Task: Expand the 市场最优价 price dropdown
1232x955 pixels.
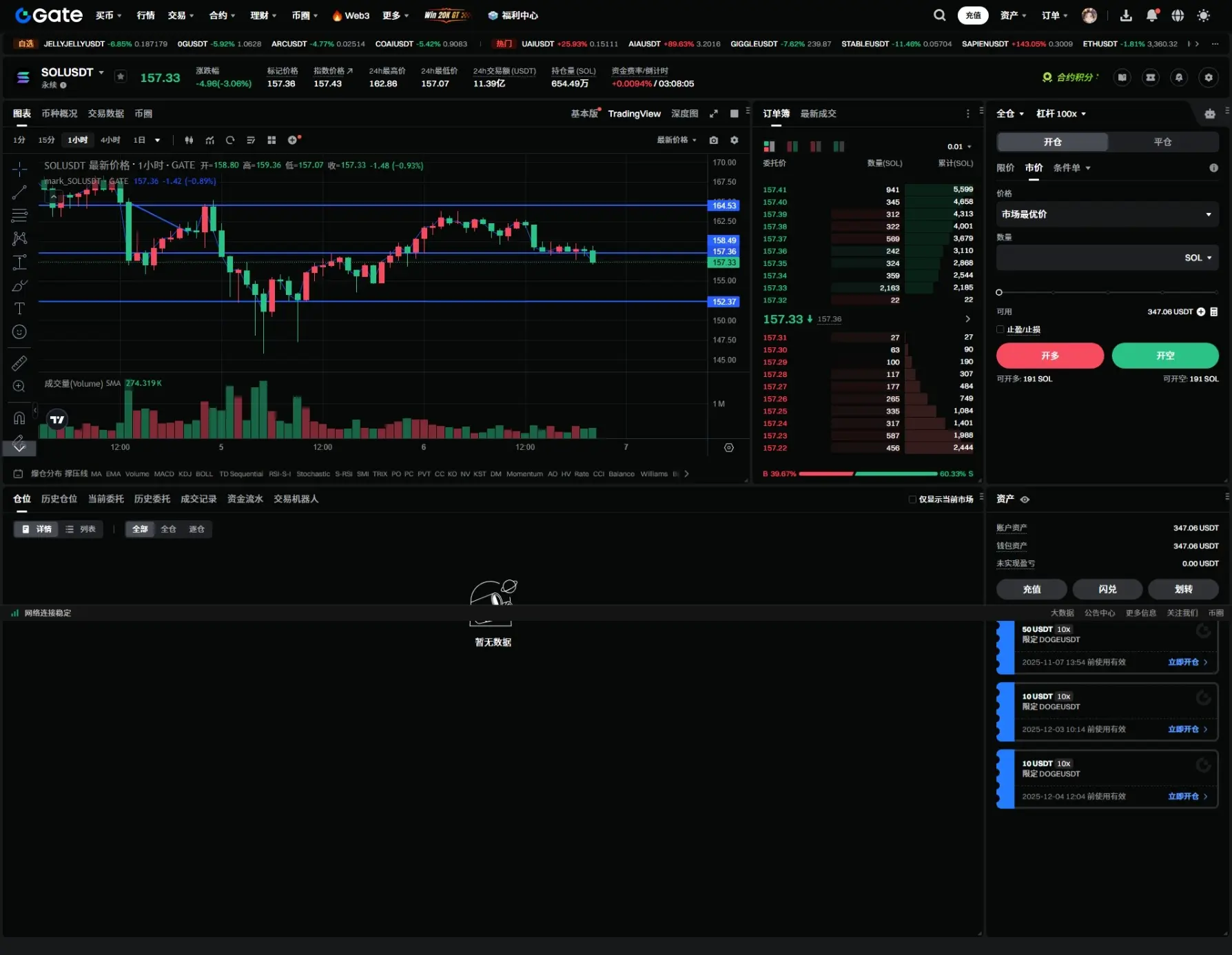Action: click(x=1107, y=214)
